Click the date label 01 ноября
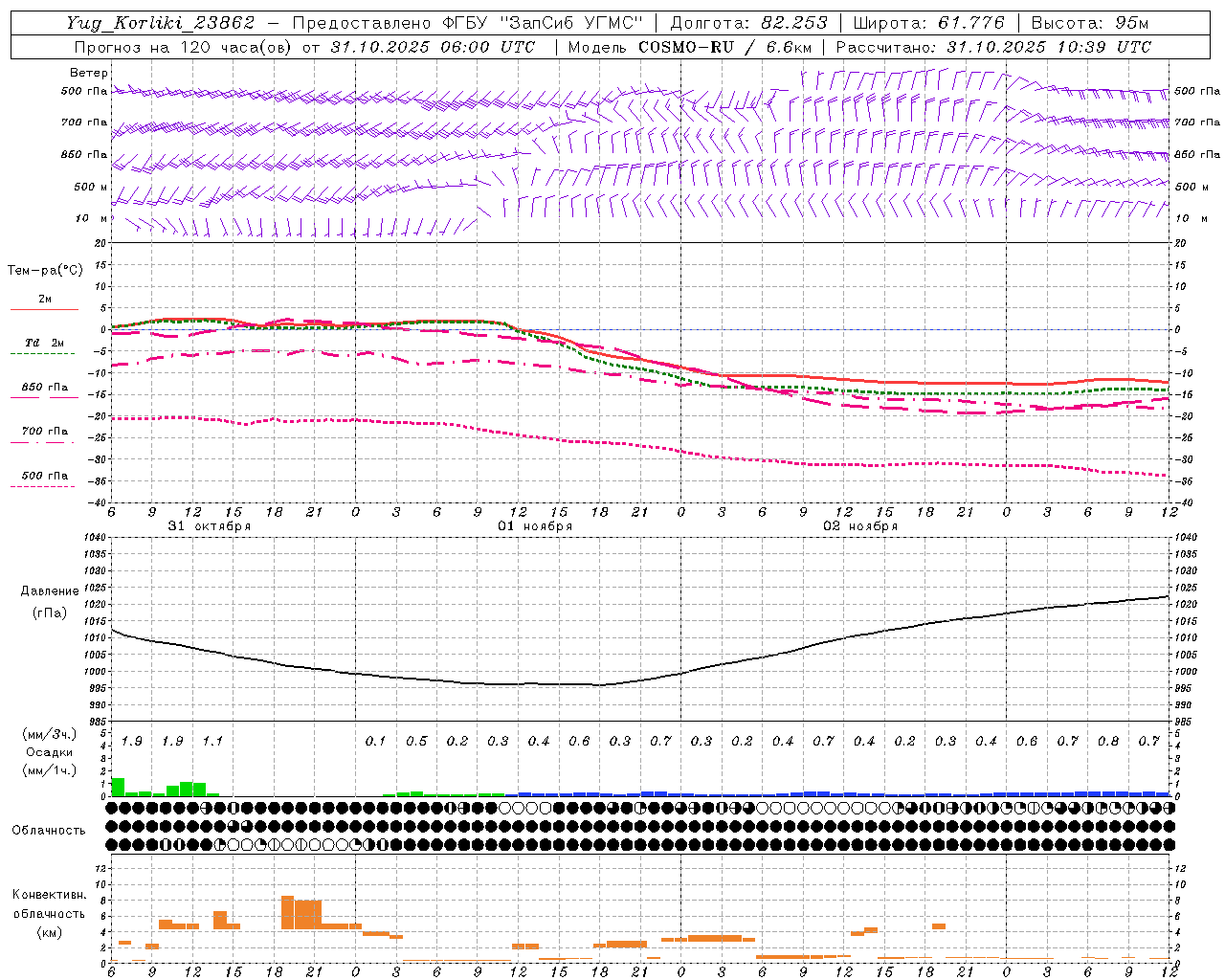This screenshot has height=980, width=1225. (535, 526)
